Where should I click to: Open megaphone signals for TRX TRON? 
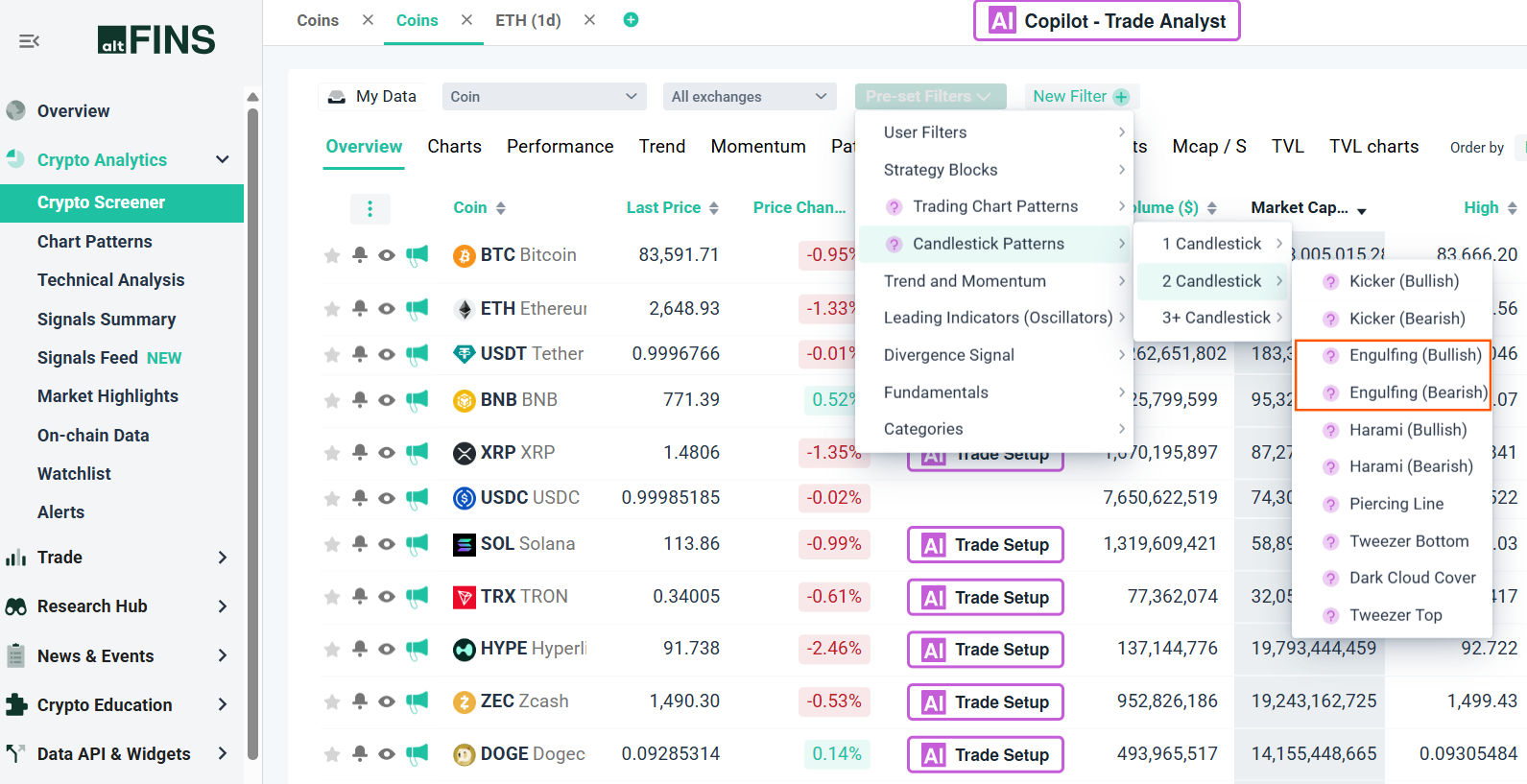417,597
